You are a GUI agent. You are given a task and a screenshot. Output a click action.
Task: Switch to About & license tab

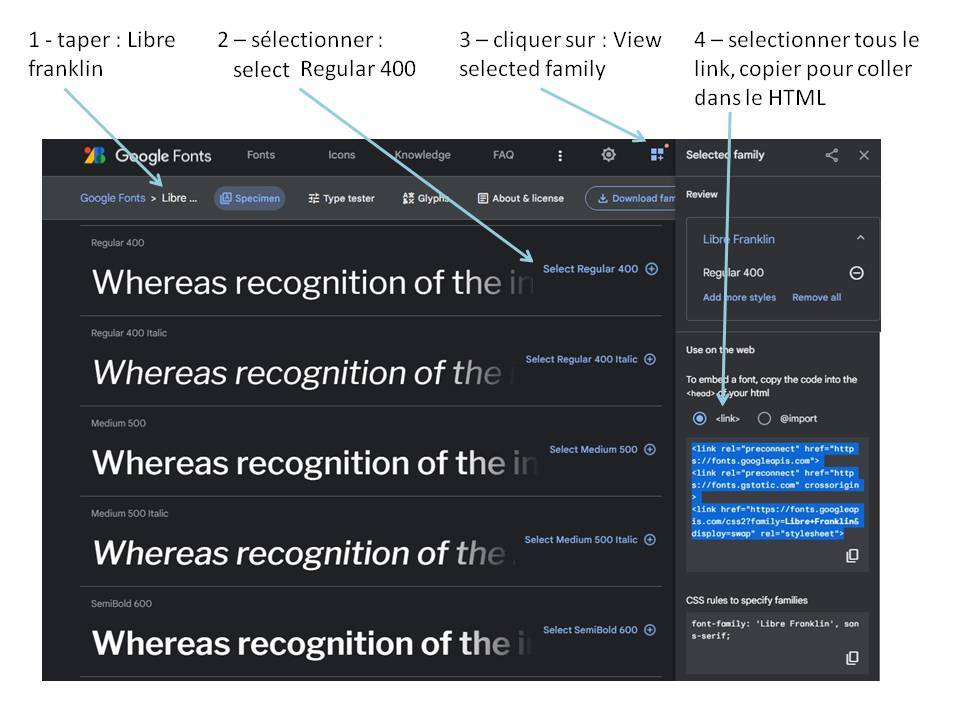520,198
